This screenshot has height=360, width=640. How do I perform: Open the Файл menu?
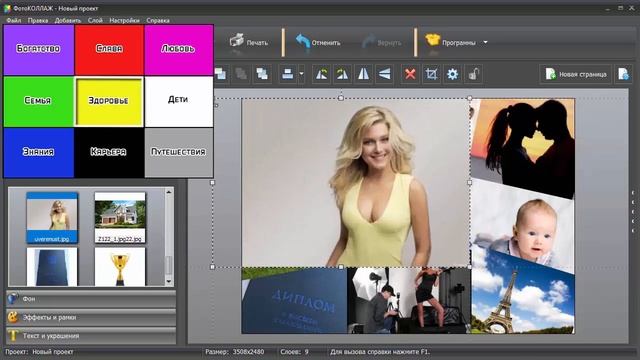click(13, 20)
